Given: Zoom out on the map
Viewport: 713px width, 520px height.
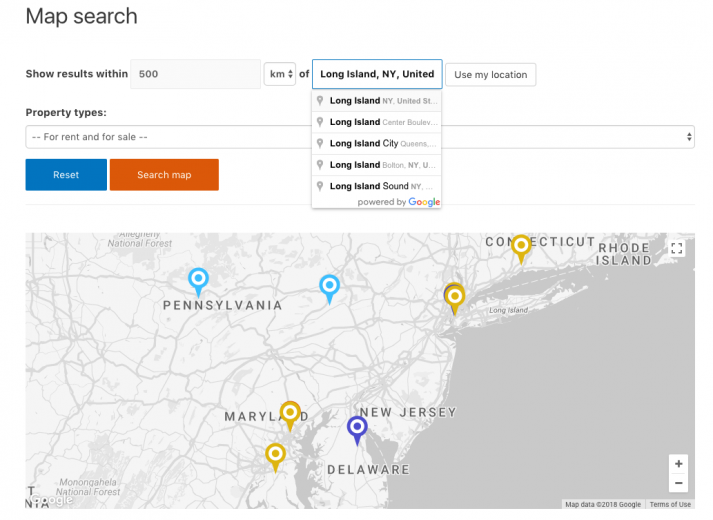Looking at the screenshot, I should [x=678, y=483].
